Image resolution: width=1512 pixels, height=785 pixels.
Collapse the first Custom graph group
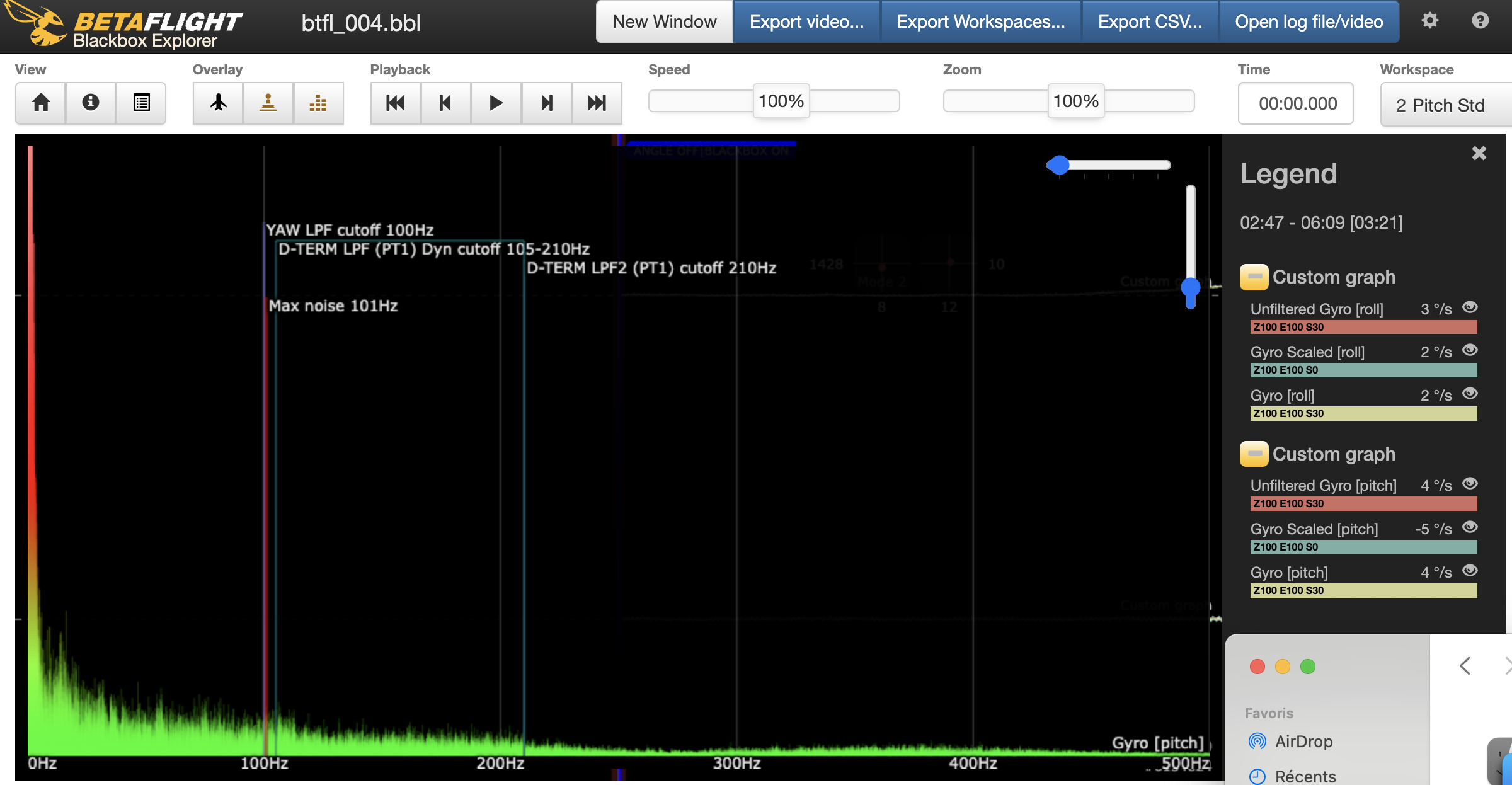pyautogui.click(x=1254, y=277)
